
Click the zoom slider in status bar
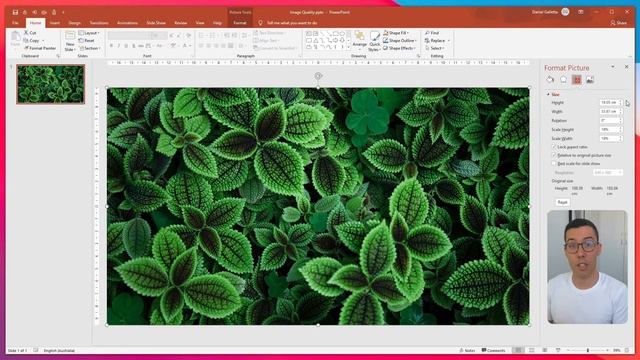click(x=588, y=350)
